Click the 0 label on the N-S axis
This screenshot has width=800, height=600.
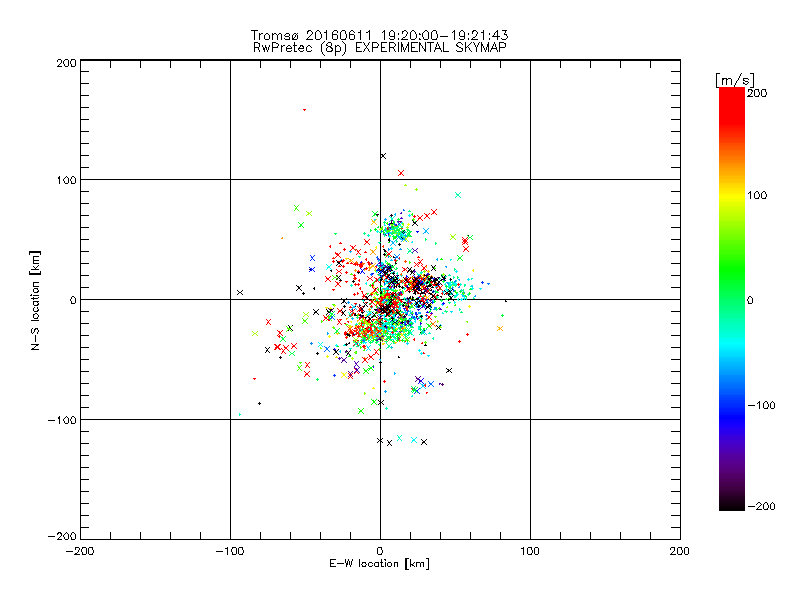coord(73,300)
